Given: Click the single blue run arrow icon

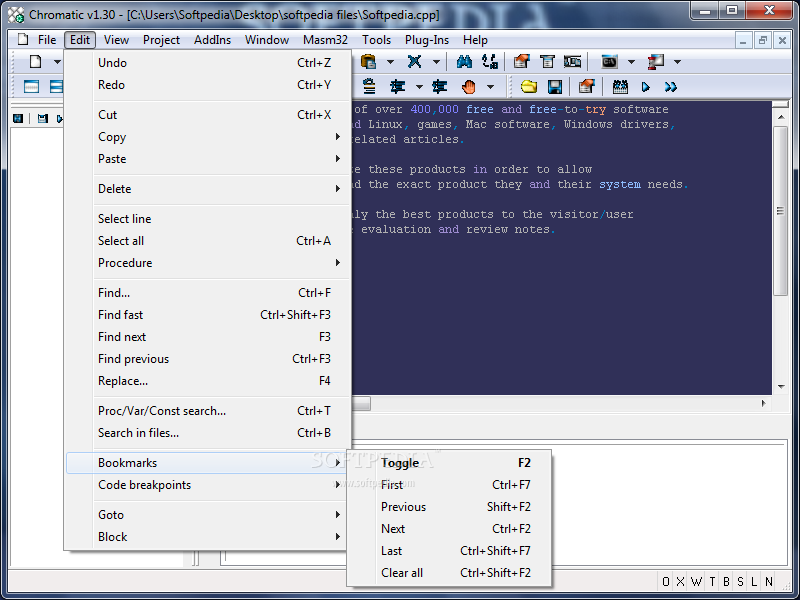Looking at the screenshot, I should [645, 87].
